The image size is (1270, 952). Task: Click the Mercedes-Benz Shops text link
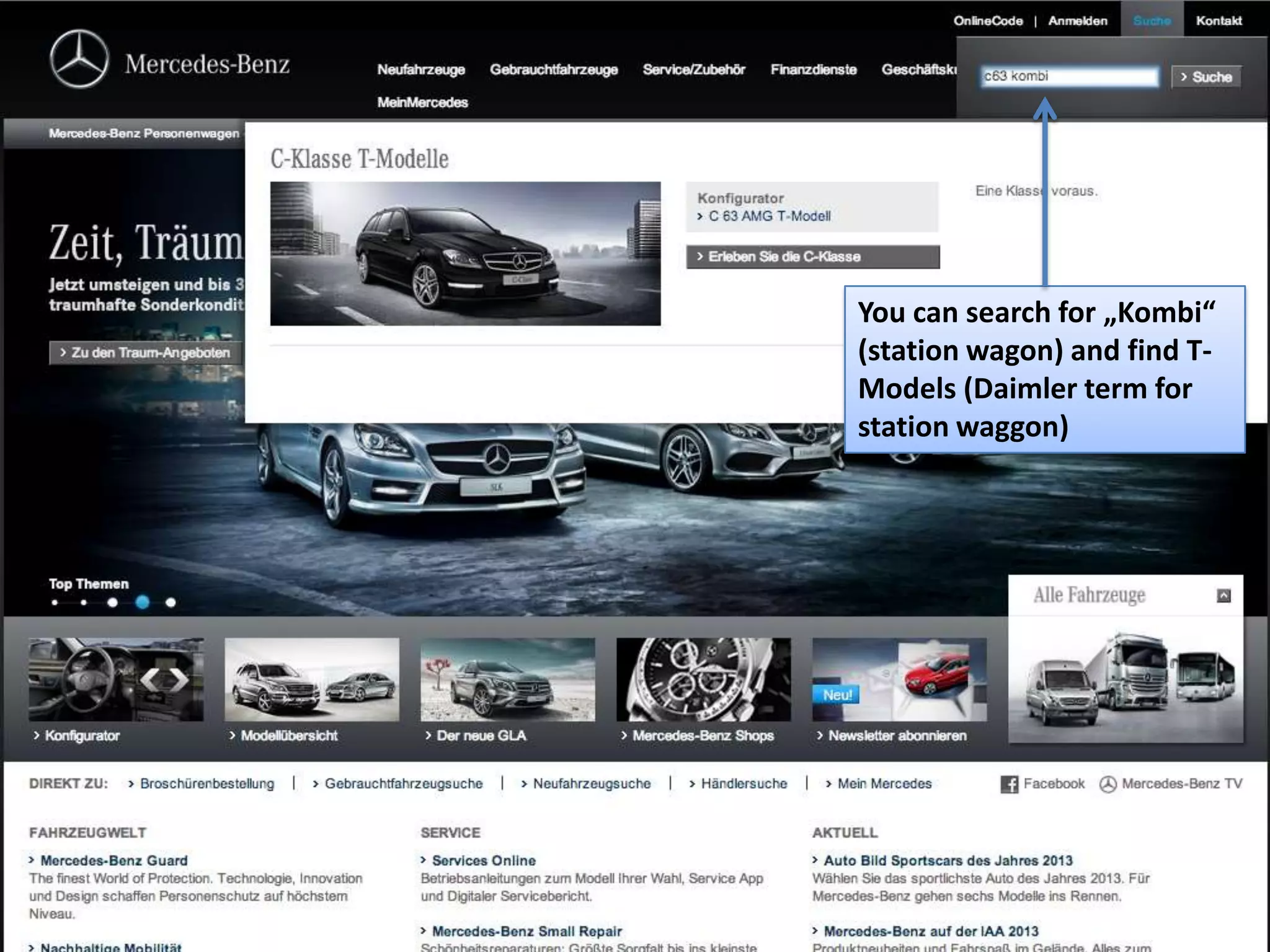tap(703, 736)
